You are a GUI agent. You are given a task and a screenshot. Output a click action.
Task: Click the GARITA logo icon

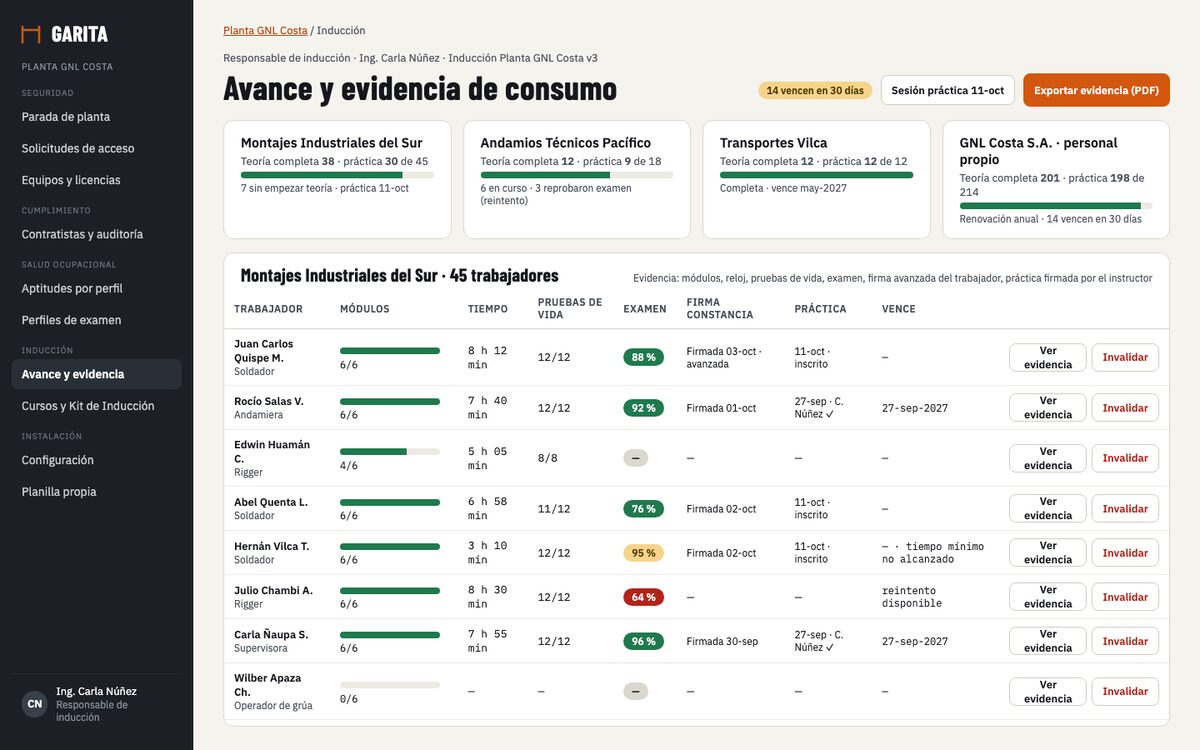[31, 34]
